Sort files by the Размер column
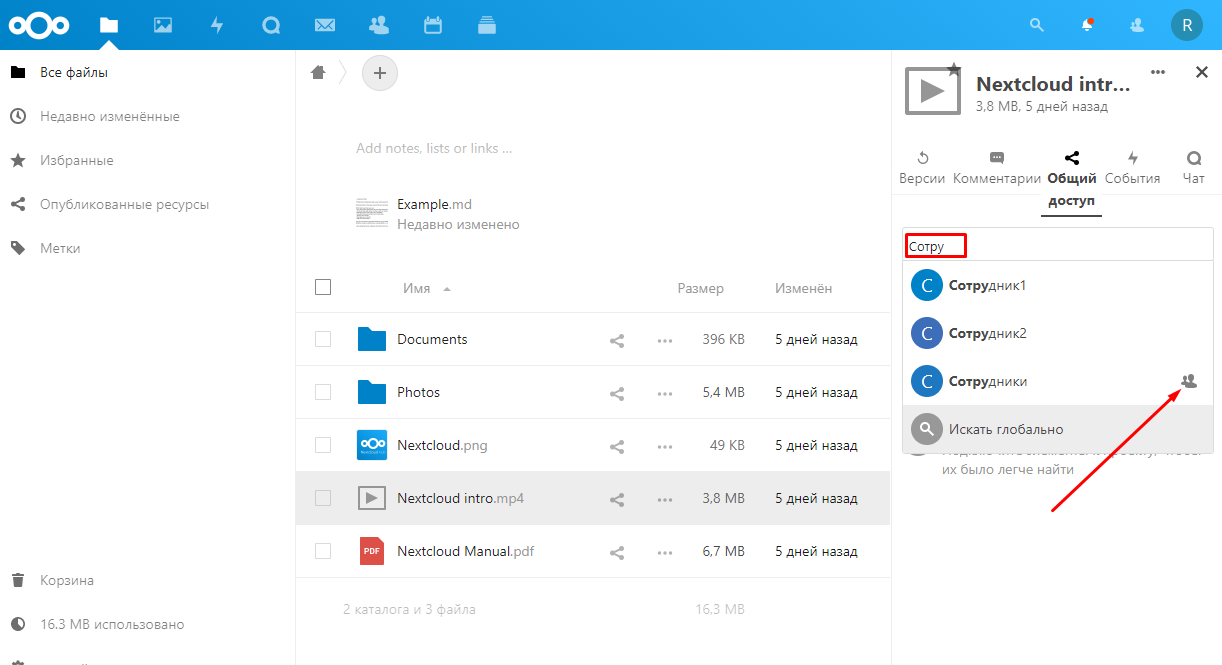The image size is (1222, 665). click(x=700, y=288)
